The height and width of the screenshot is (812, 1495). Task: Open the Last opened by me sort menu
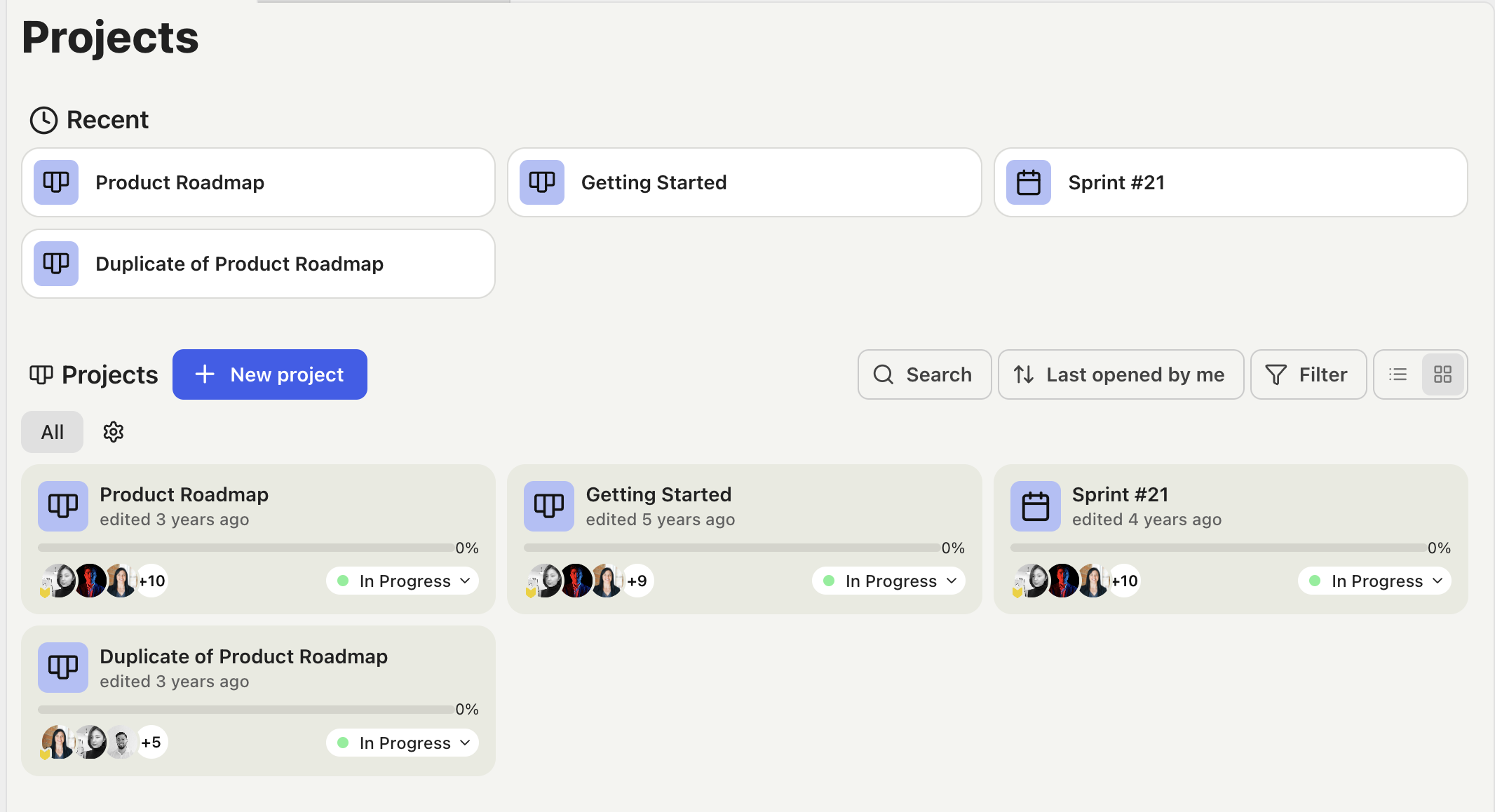(x=1121, y=374)
